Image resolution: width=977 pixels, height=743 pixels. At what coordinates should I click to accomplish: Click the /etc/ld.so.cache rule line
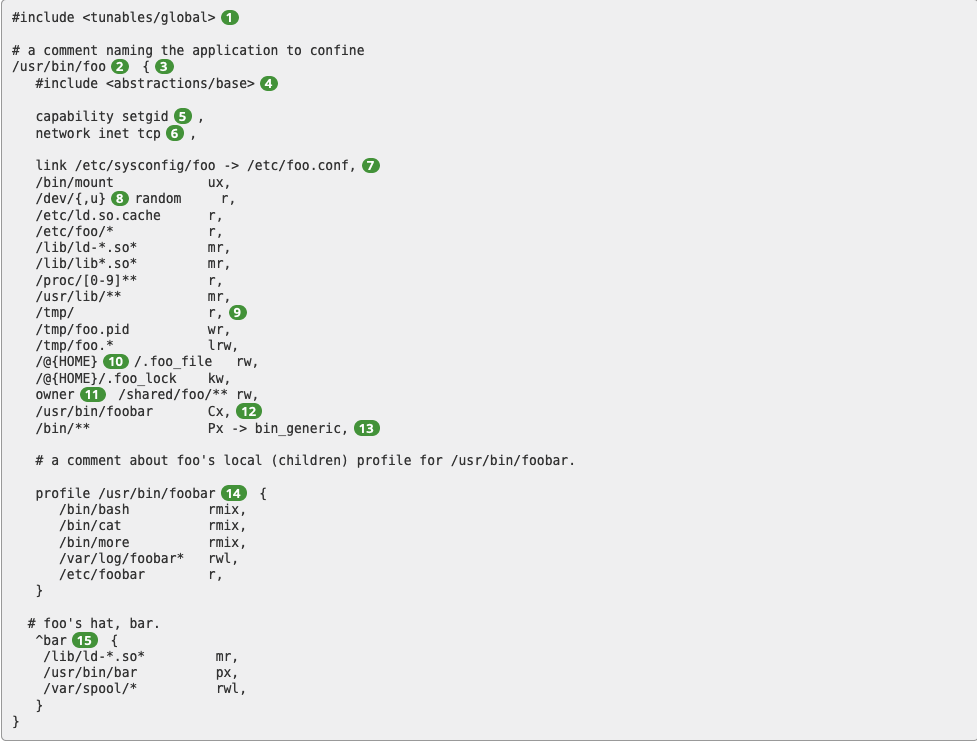pos(98,215)
